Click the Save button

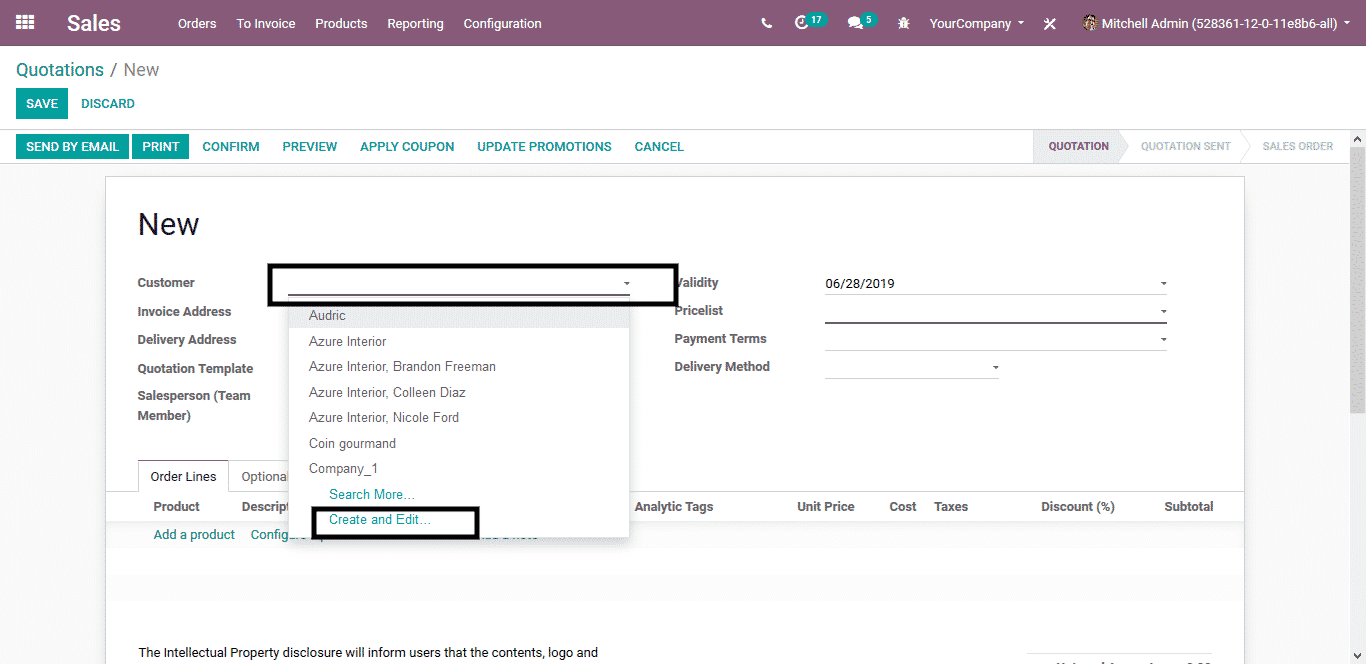(x=42, y=104)
